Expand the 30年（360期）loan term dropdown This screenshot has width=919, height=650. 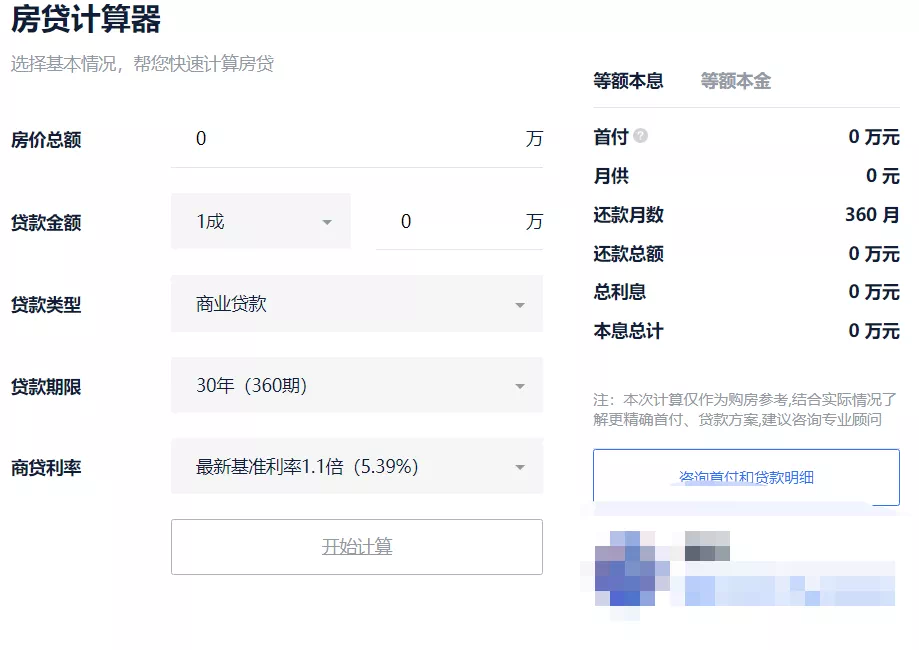[x=356, y=386]
